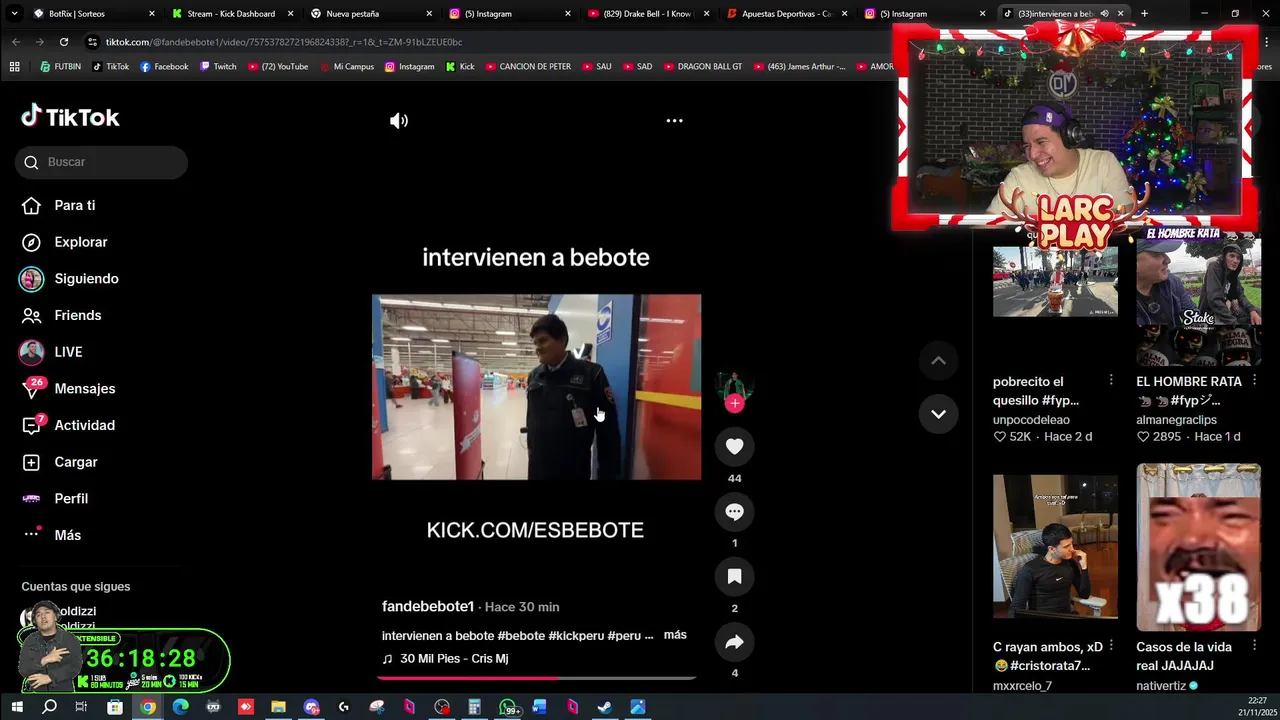Open the Twitch bookmark
The image size is (1280, 720).
(x=218, y=67)
